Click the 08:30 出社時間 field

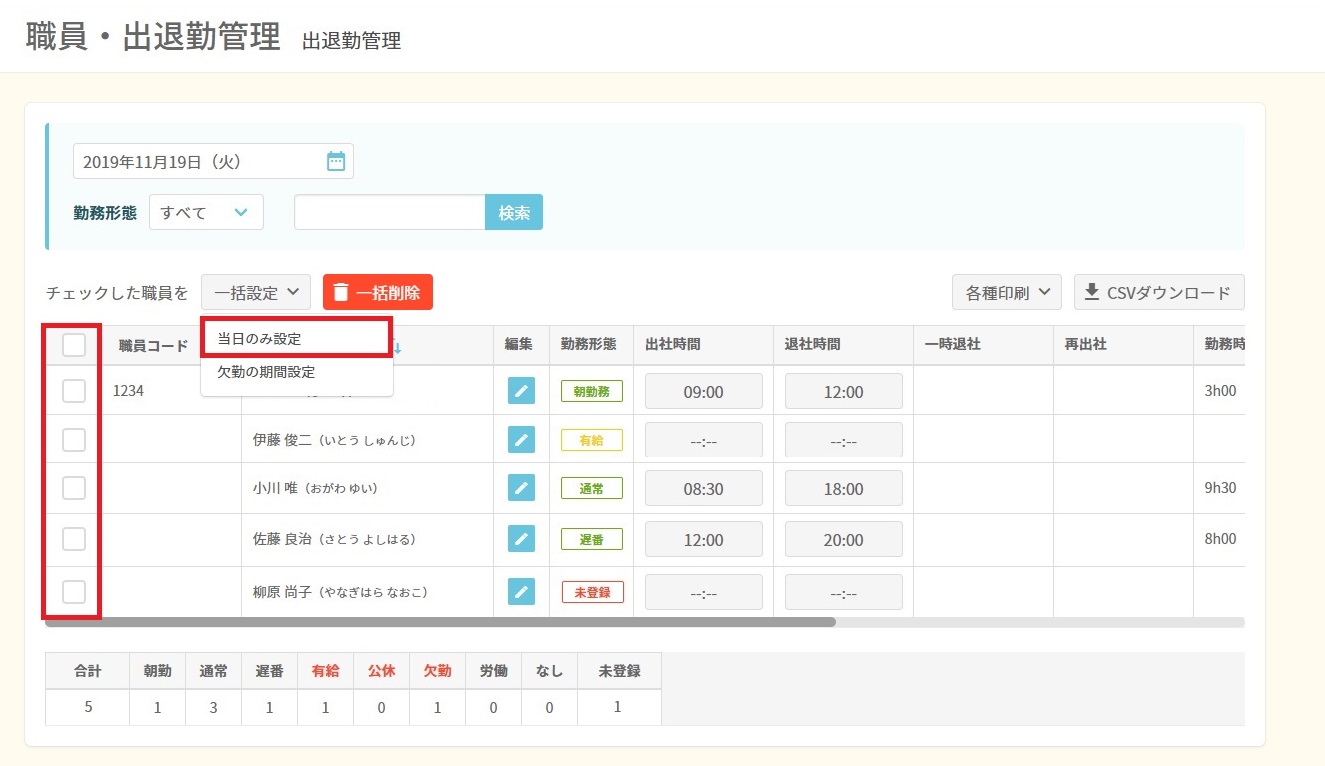pos(704,489)
